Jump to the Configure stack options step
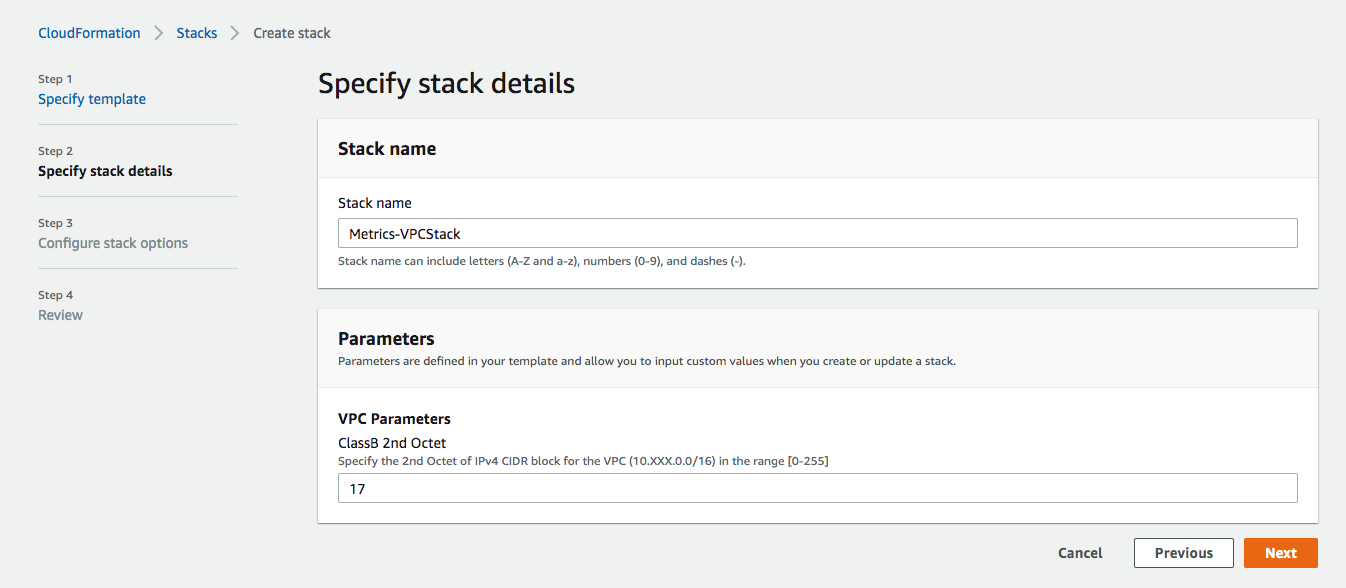Image resolution: width=1346 pixels, height=588 pixels. [x=113, y=243]
